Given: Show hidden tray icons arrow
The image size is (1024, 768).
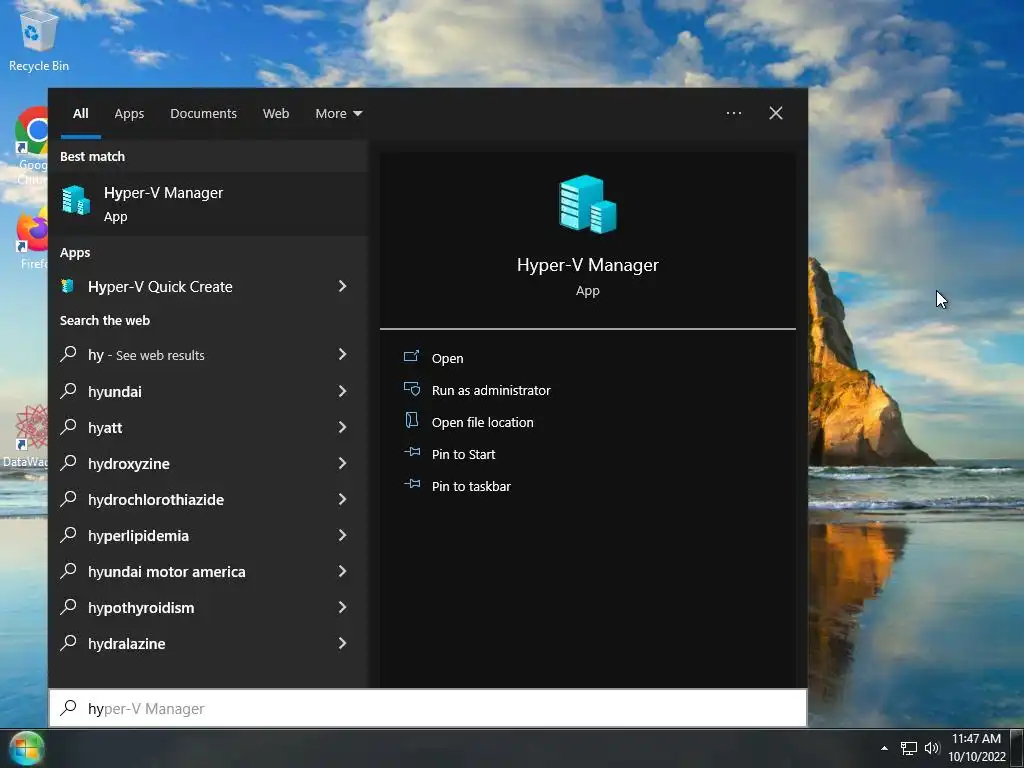Looking at the screenshot, I should (884, 748).
